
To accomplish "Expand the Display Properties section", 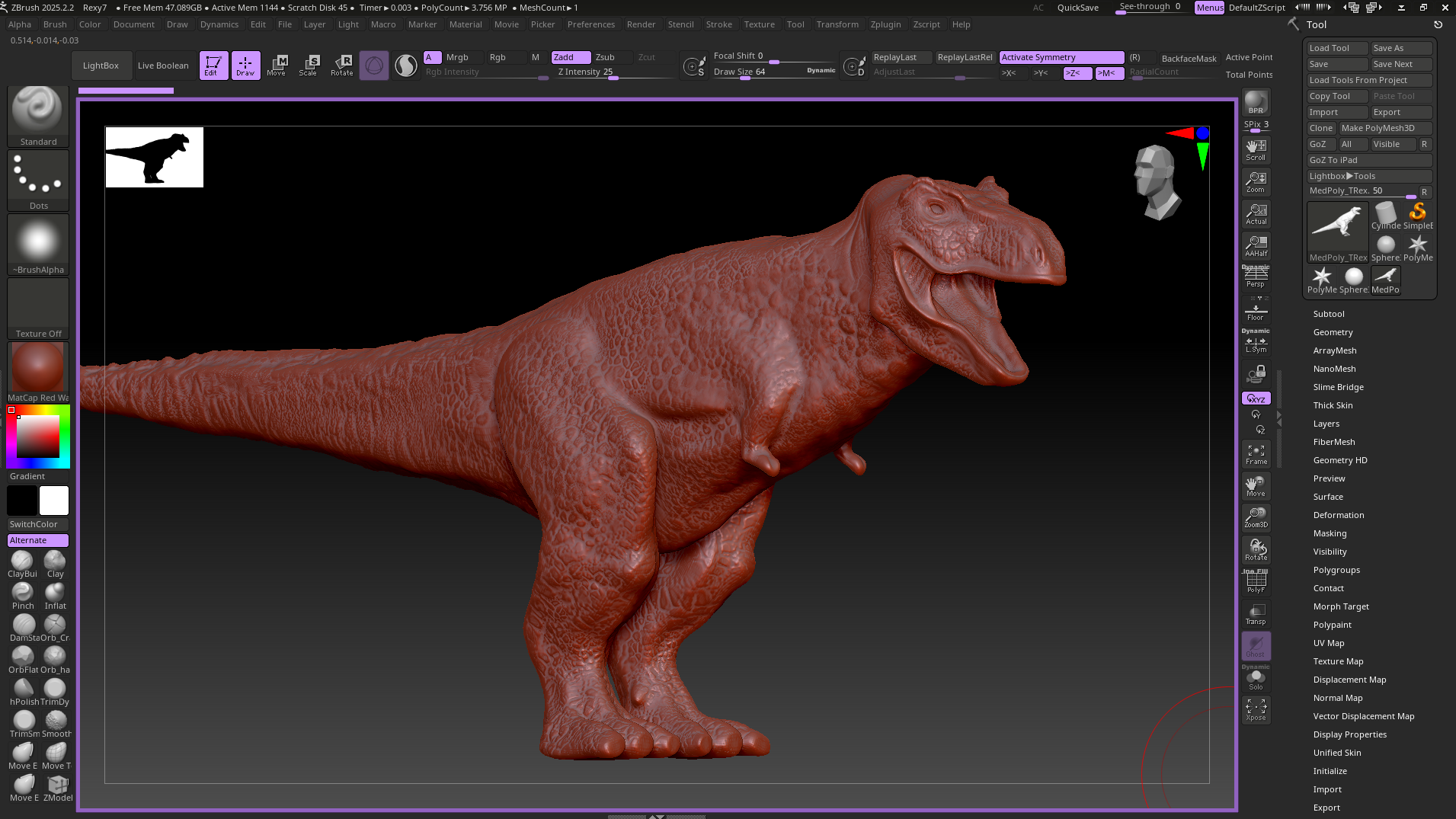I will coord(1349,734).
